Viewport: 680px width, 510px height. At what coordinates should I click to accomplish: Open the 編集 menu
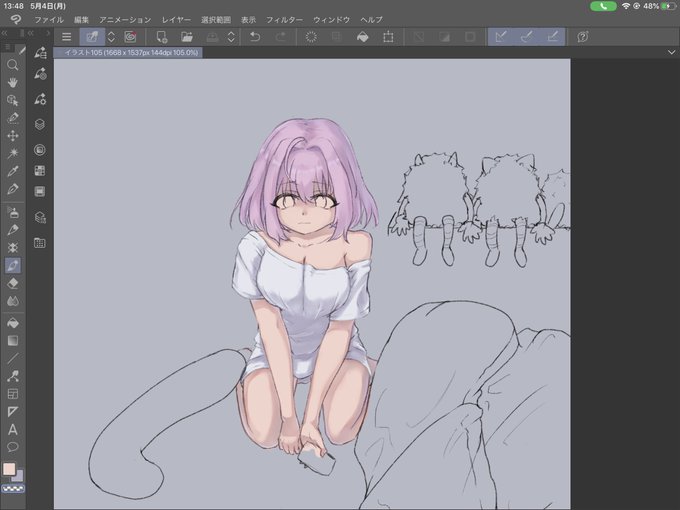81,20
